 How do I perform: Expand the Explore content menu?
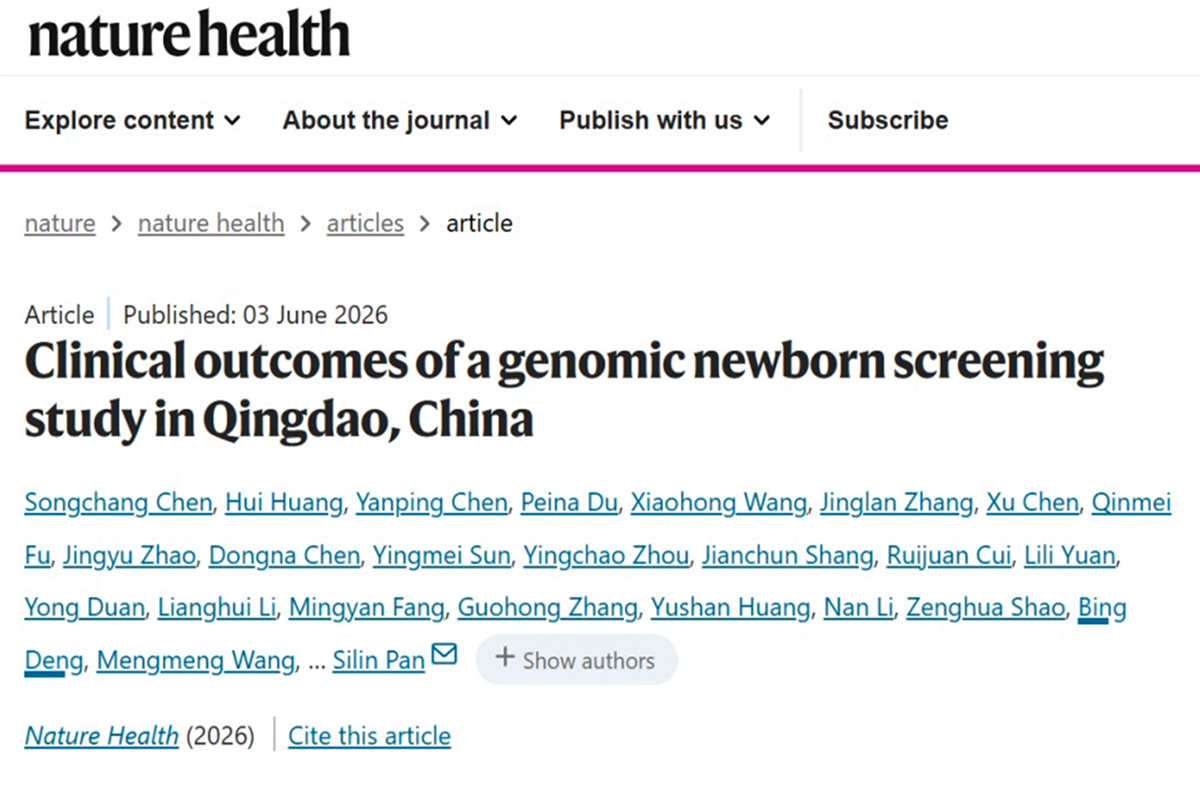click(x=133, y=121)
